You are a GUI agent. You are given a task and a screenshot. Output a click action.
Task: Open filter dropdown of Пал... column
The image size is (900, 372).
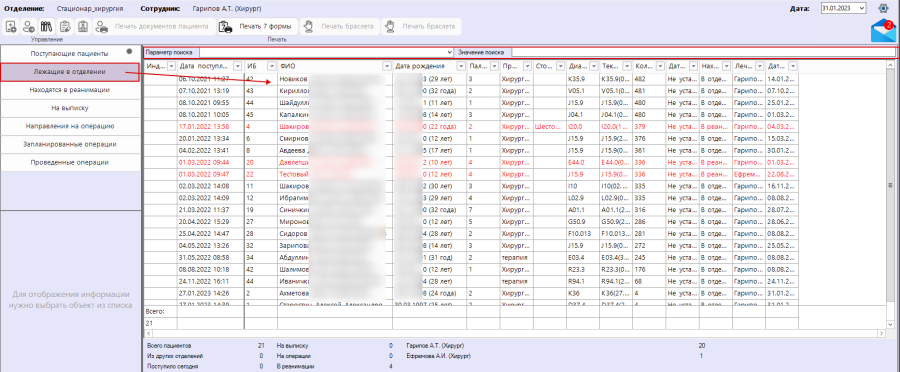494,67
